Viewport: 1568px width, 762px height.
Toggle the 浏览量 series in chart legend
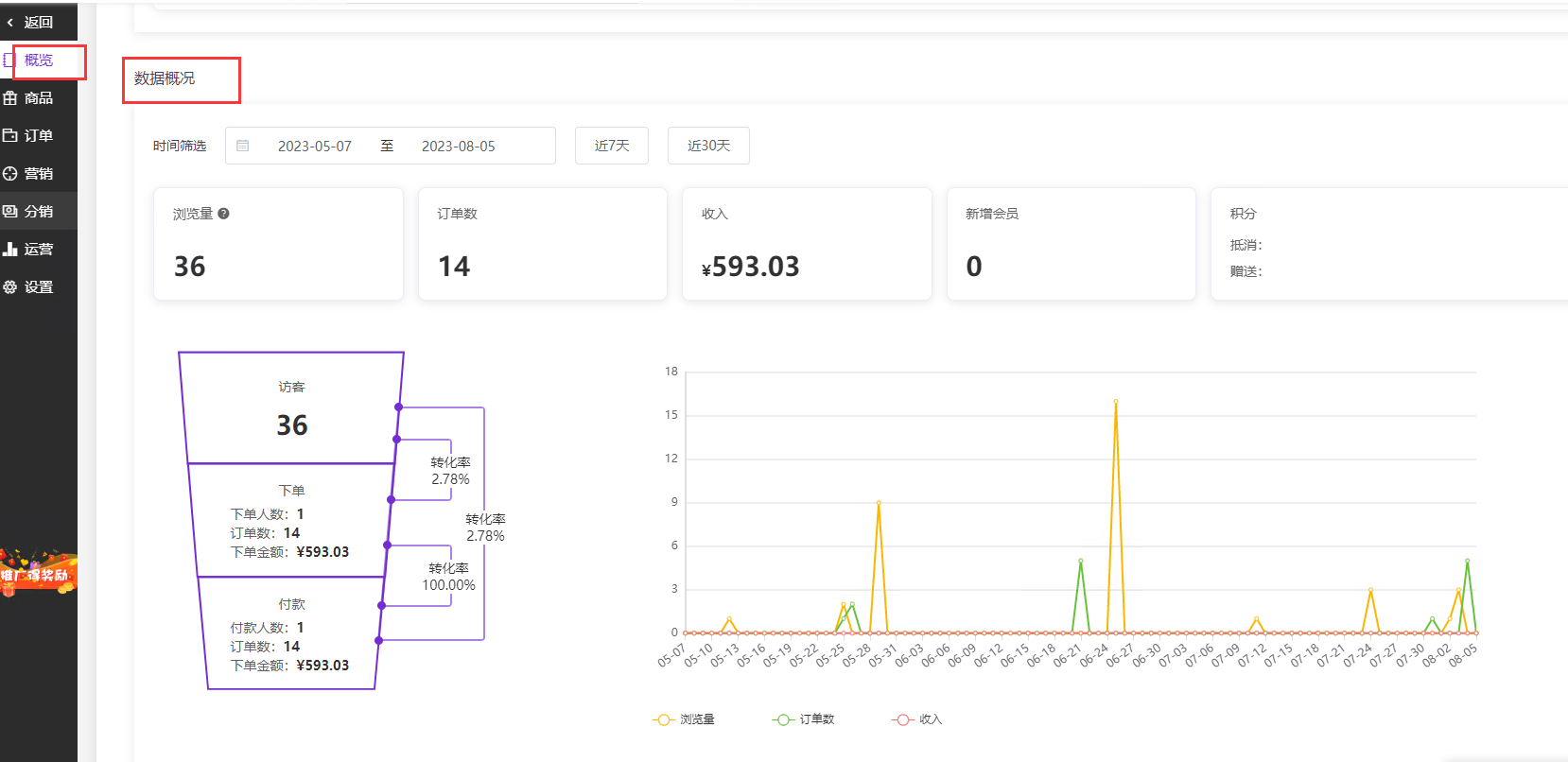tap(684, 719)
